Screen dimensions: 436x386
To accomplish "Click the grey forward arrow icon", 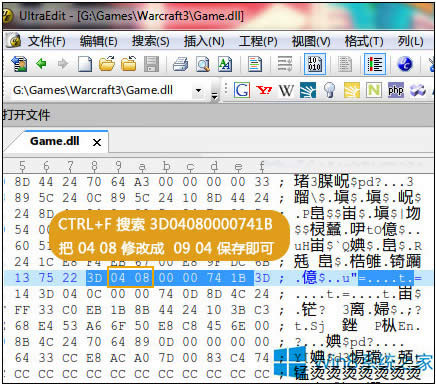I will pos(62,64).
